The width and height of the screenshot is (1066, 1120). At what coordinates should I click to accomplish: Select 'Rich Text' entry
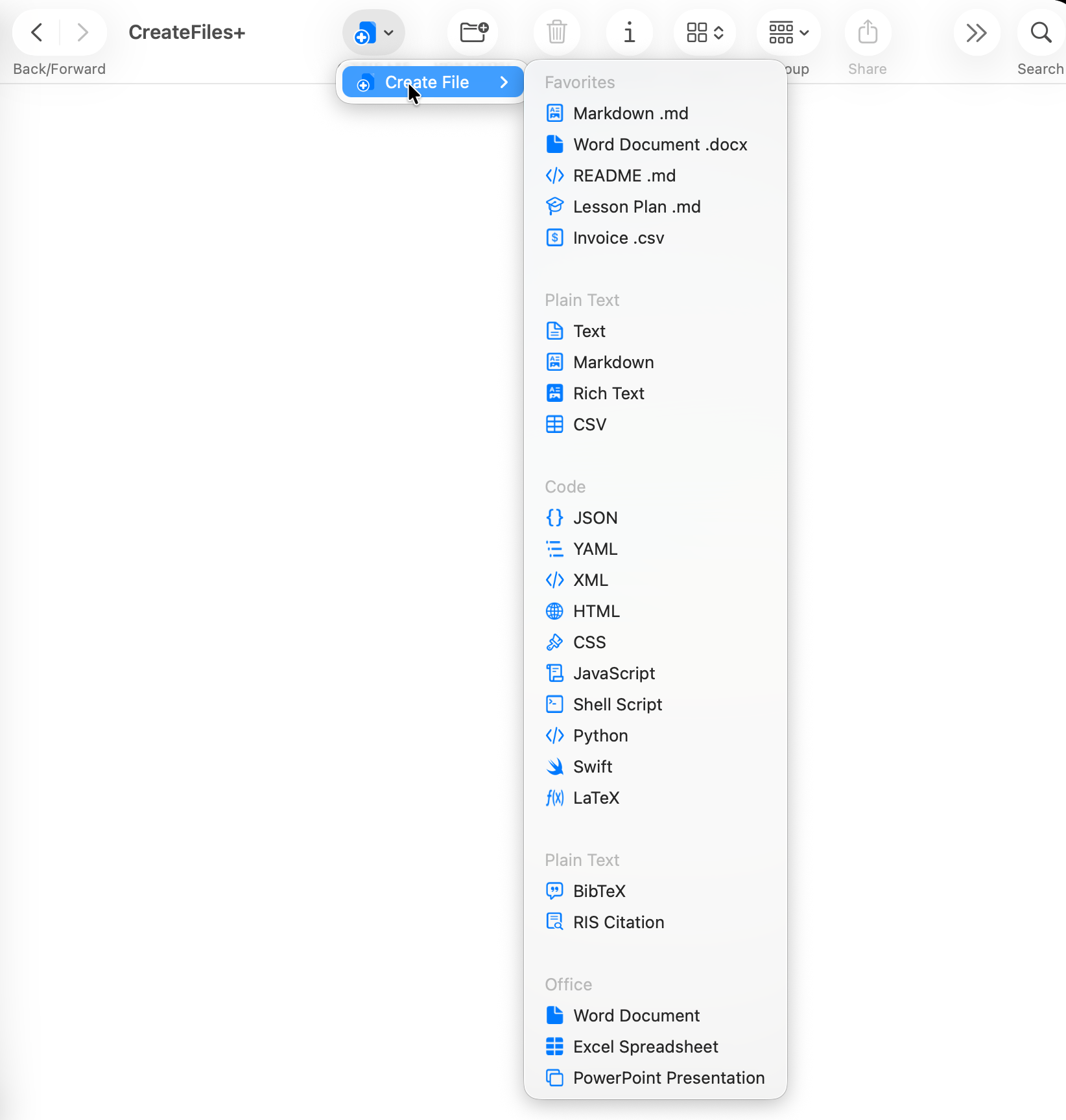[x=656, y=393]
